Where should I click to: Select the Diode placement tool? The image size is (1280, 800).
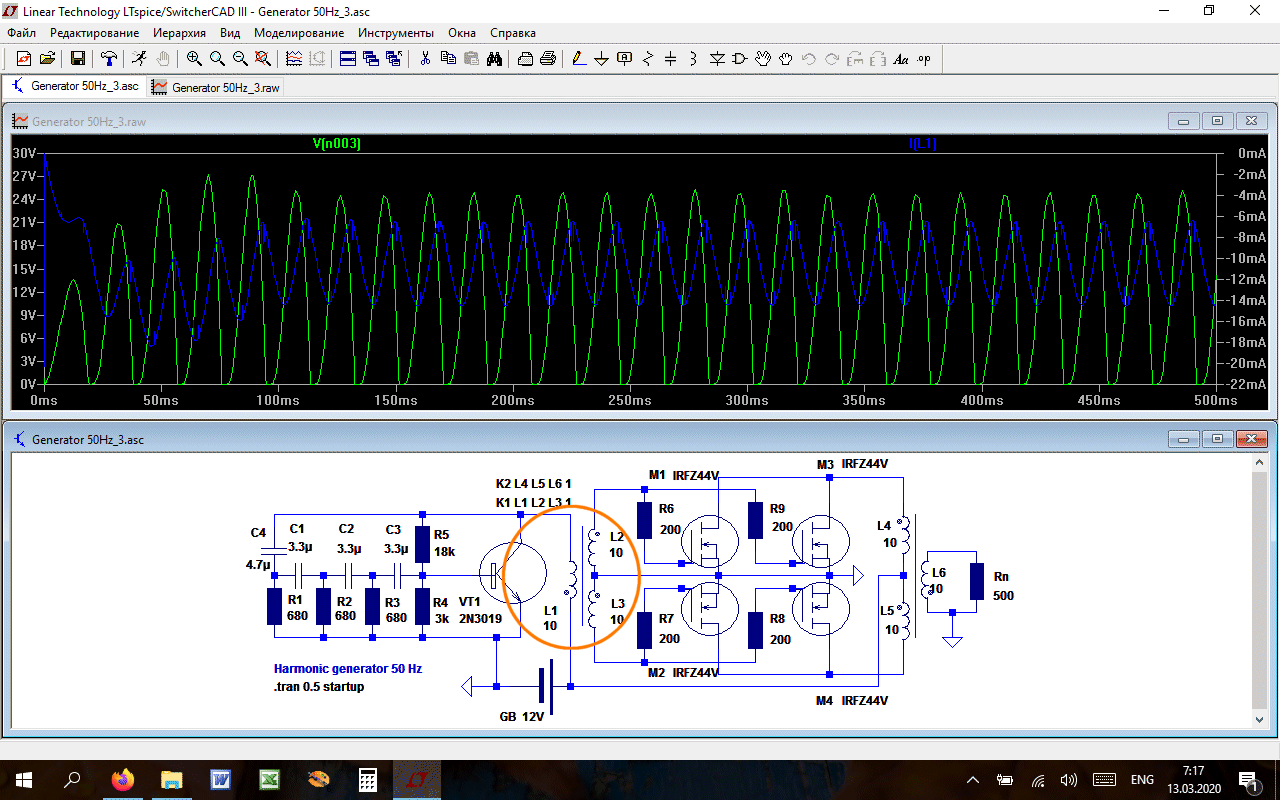pos(717,59)
